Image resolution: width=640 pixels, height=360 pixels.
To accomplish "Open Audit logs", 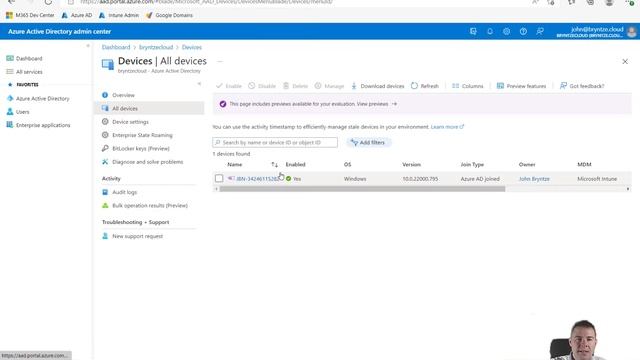I will (124, 192).
